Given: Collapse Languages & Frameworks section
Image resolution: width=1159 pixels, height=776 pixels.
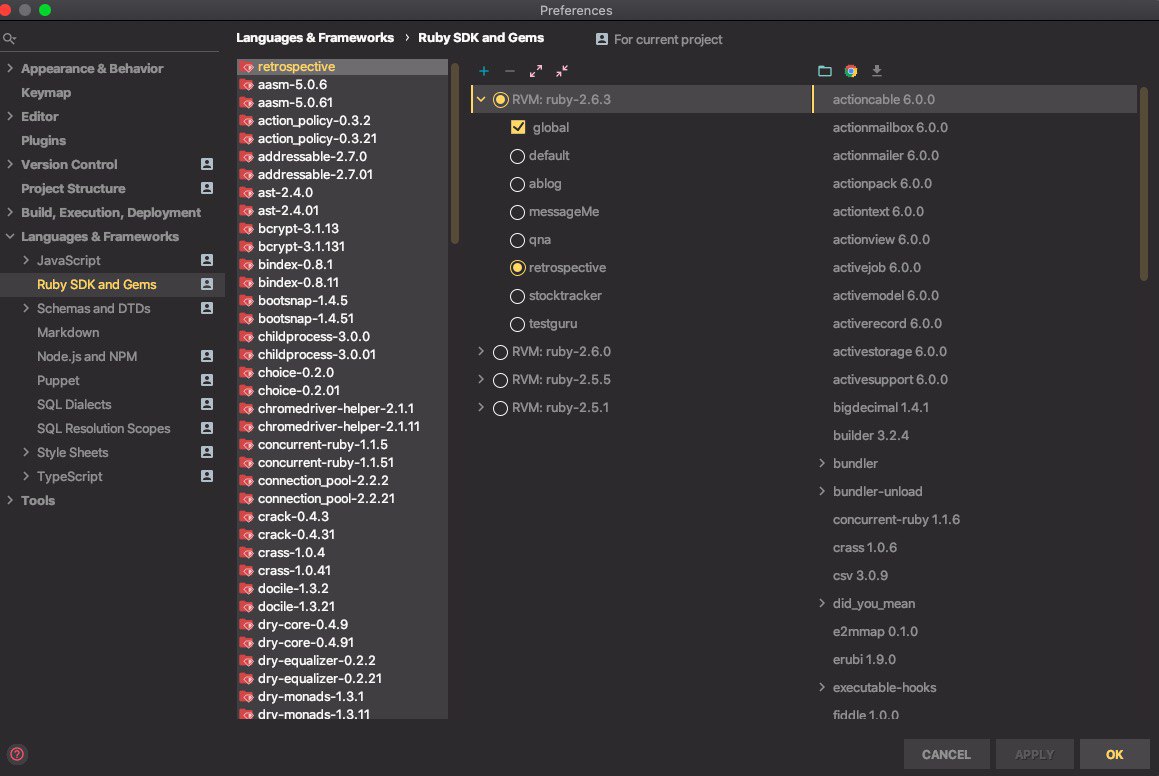Looking at the screenshot, I should 10,236.
